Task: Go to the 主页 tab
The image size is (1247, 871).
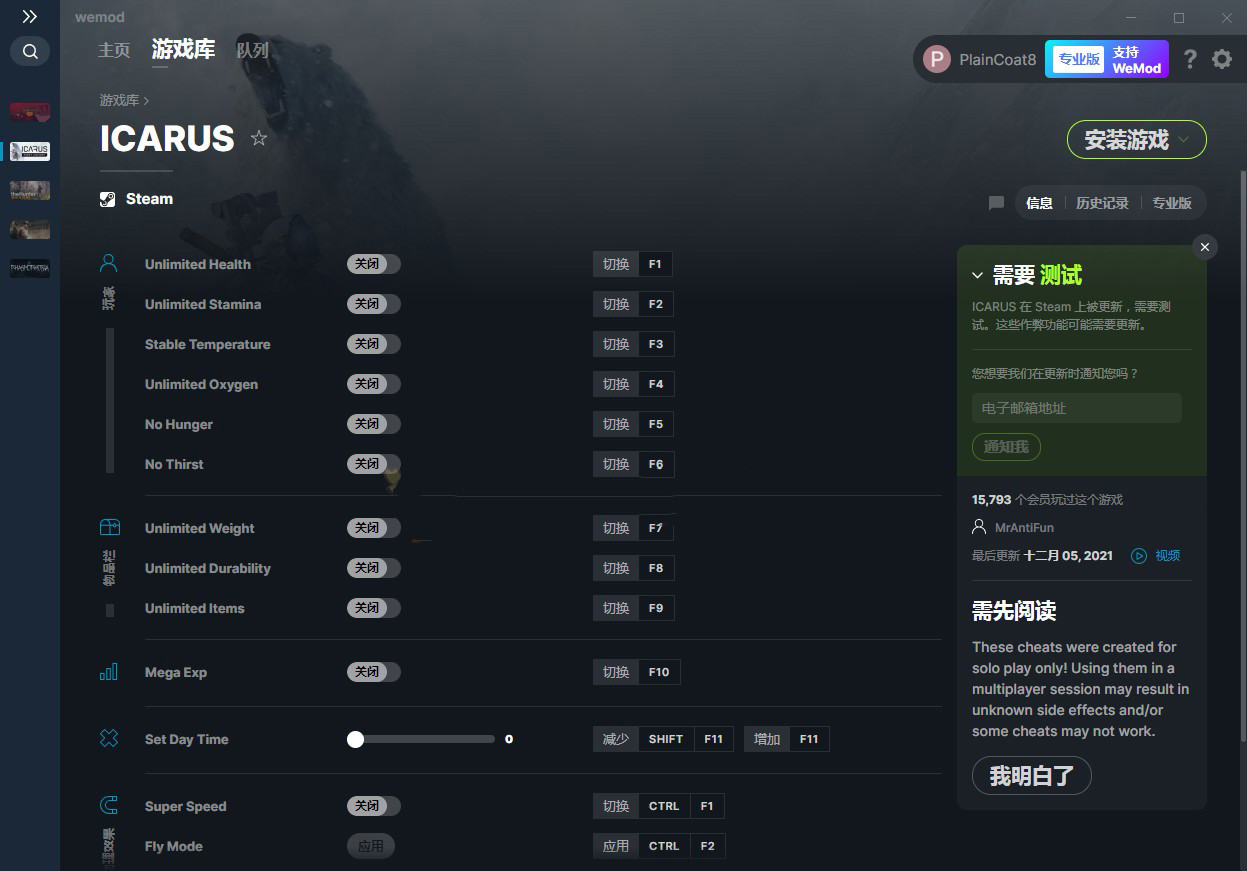Action: (x=114, y=50)
